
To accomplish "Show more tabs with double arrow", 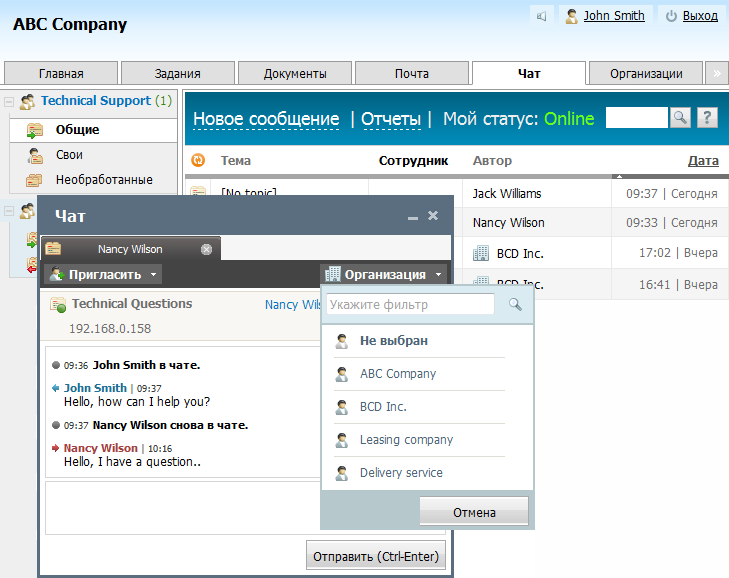I will (717, 73).
